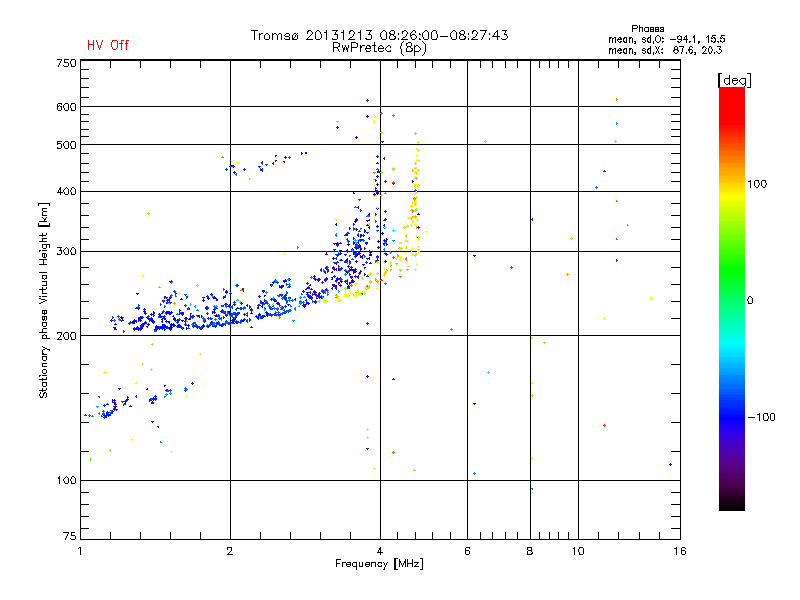
Task: Click the green zero region of the colorbar
Action: pos(732,300)
